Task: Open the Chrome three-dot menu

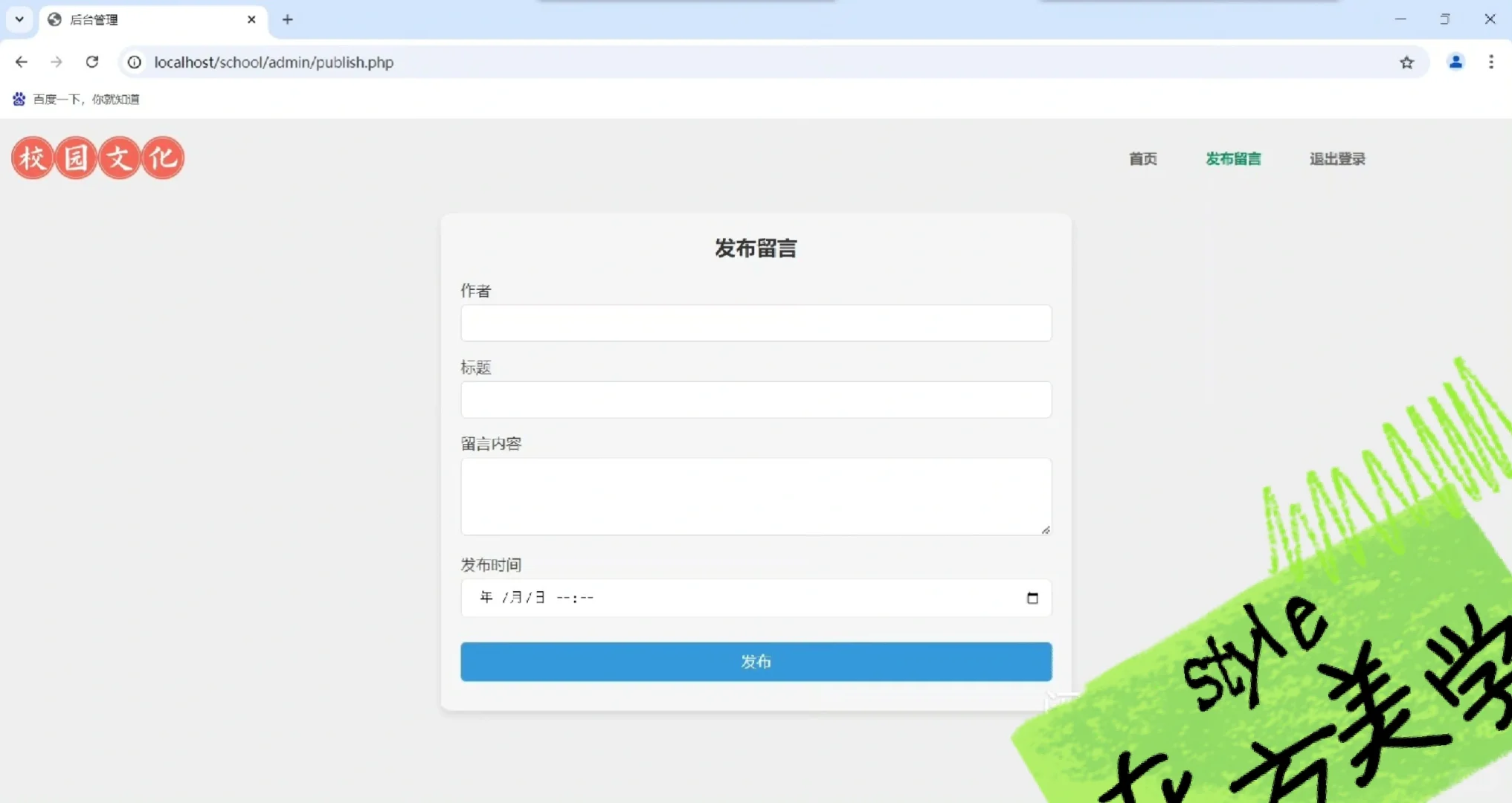Action: point(1493,62)
